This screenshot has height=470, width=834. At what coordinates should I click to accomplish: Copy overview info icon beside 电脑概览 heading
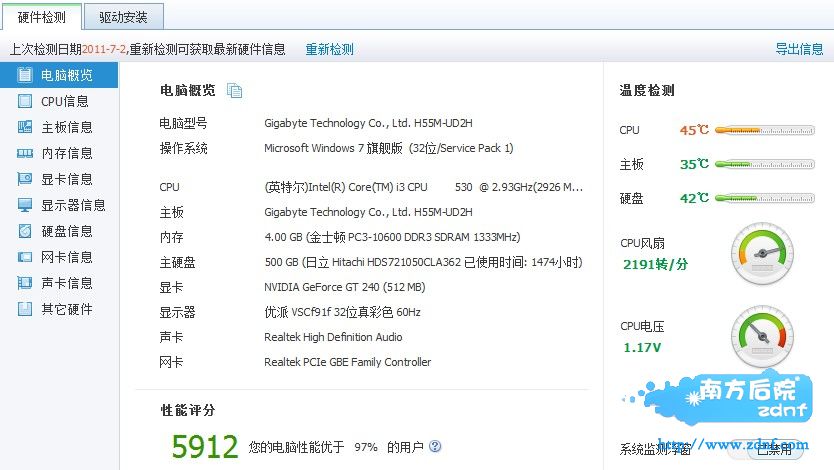click(x=235, y=91)
